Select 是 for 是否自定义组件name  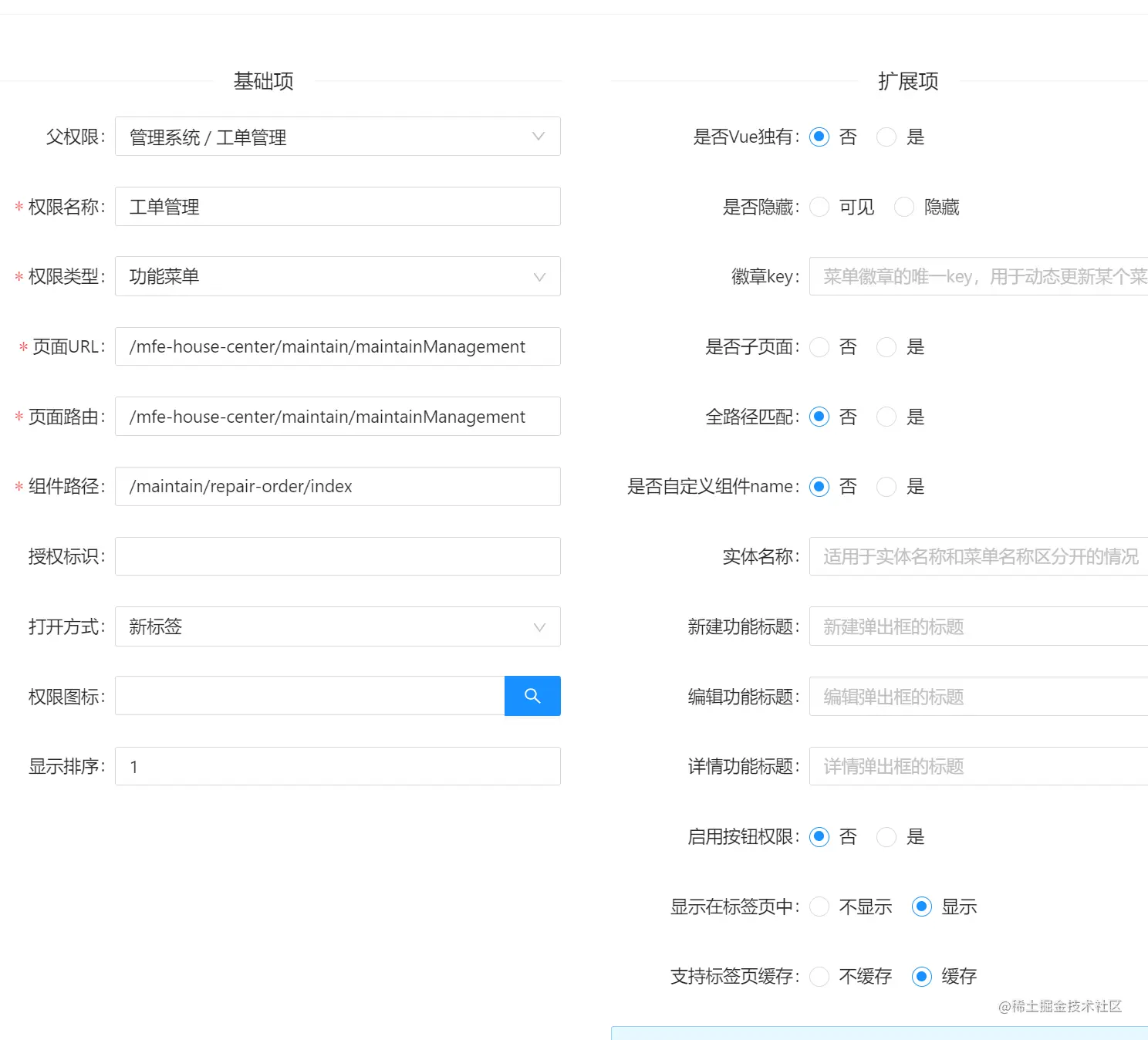pyautogui.click(x=886, y=487)
